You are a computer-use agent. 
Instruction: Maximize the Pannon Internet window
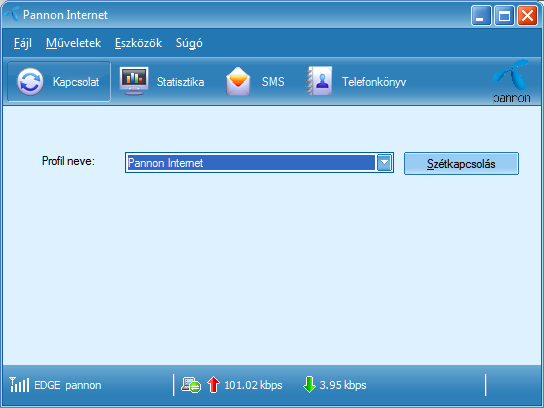[504, 16]
